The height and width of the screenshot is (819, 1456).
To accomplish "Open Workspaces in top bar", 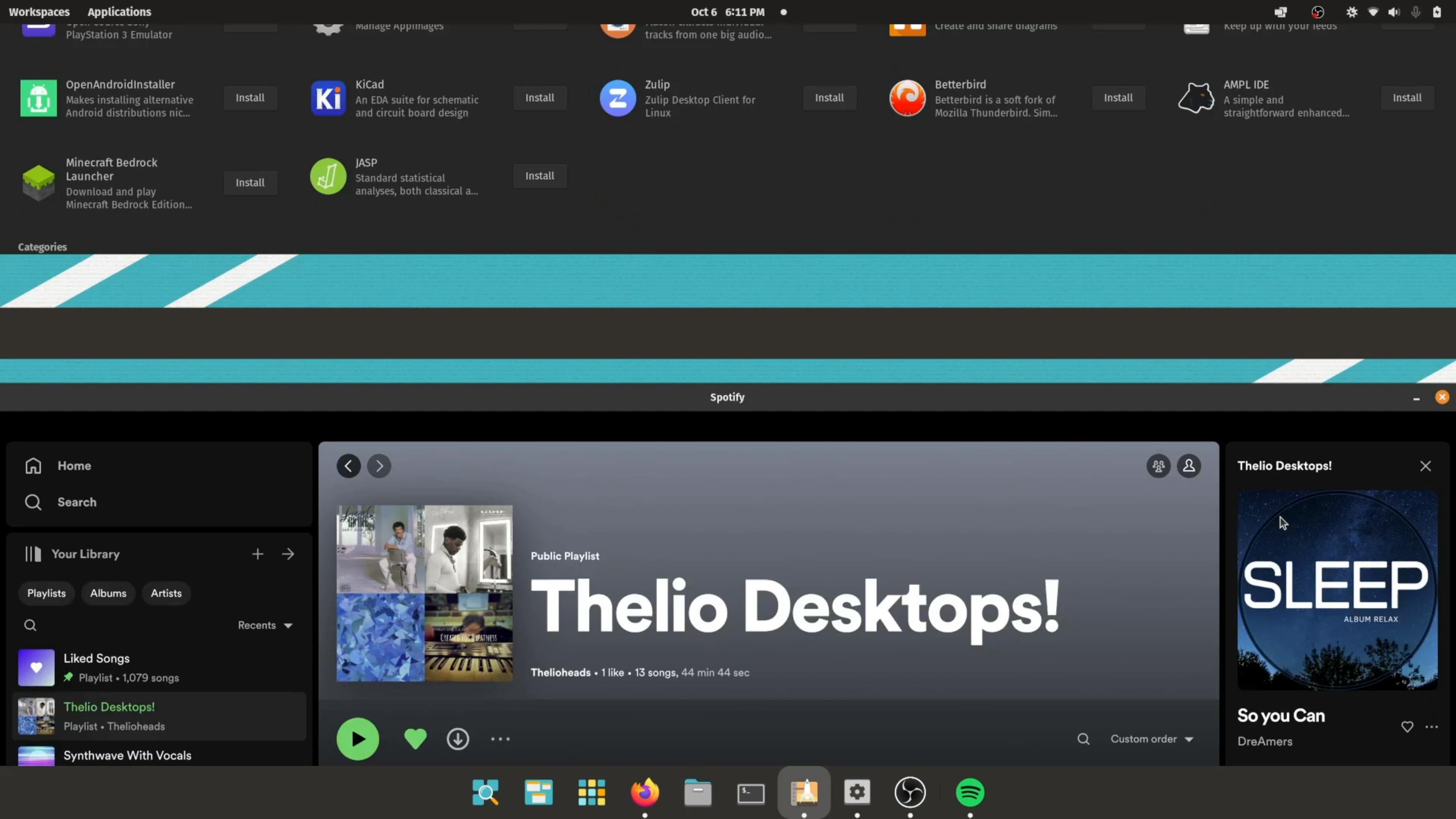I will click(39, 12).
